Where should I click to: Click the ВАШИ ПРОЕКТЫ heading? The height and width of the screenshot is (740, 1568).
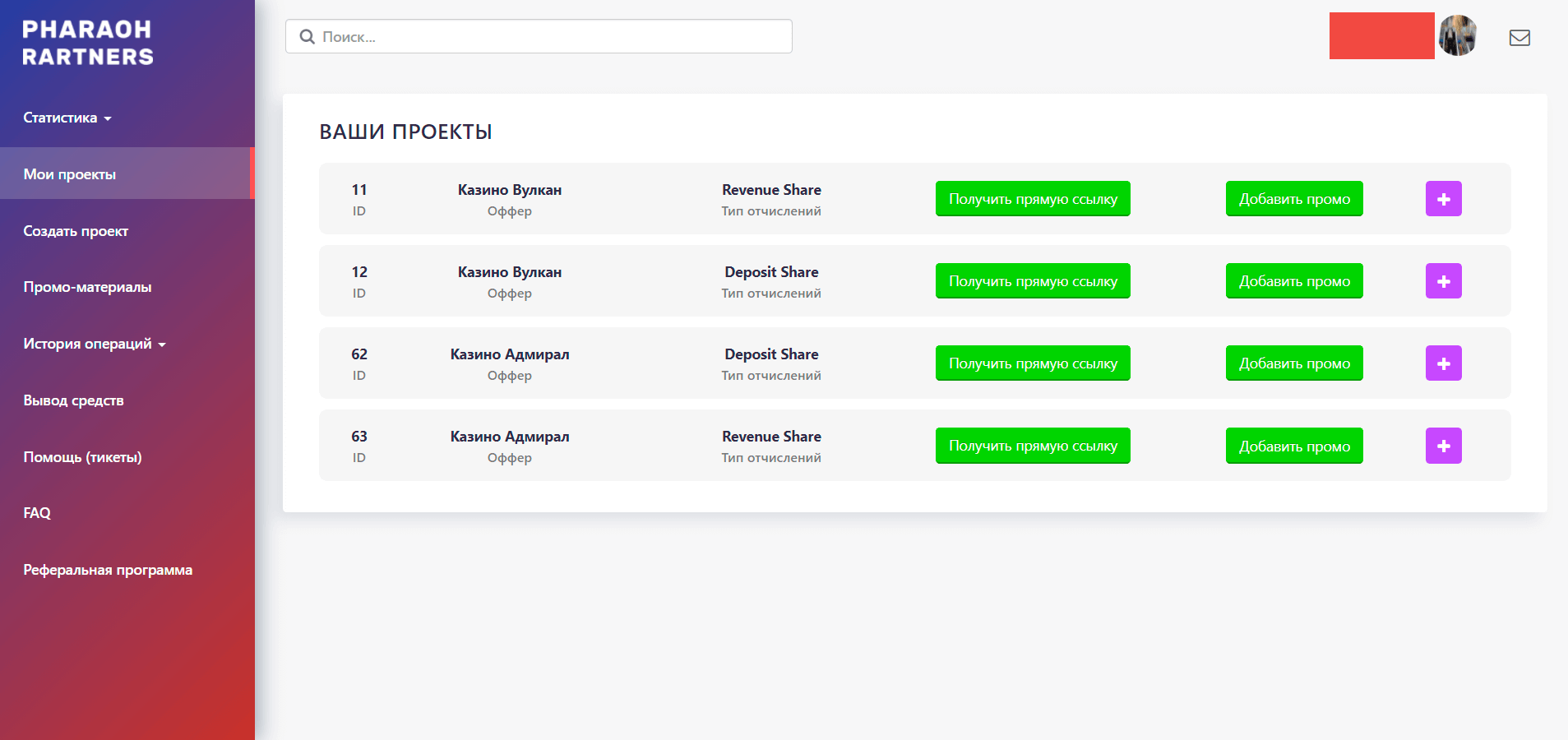[x=405, y=132]
